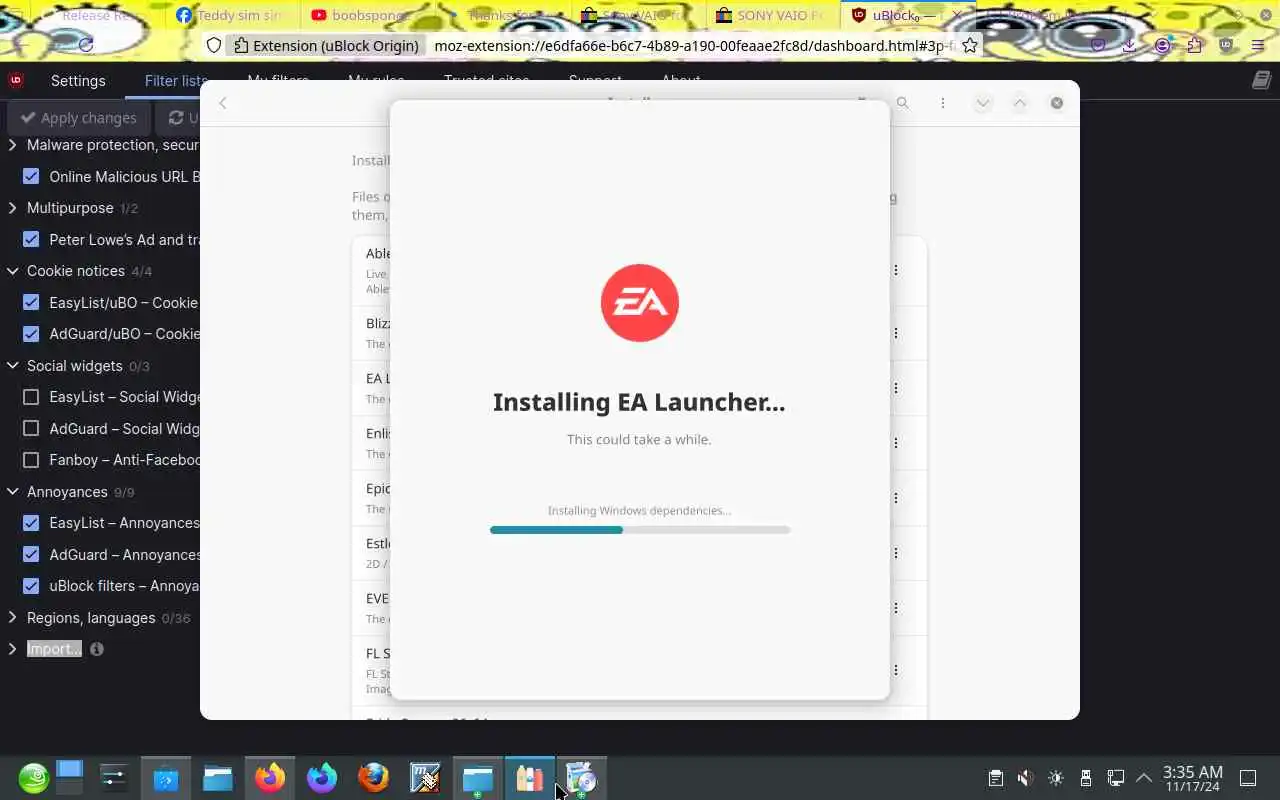Reload the page with the browser refresh icon
Viewport: 1280px width, 800px height.
point(85,45)
